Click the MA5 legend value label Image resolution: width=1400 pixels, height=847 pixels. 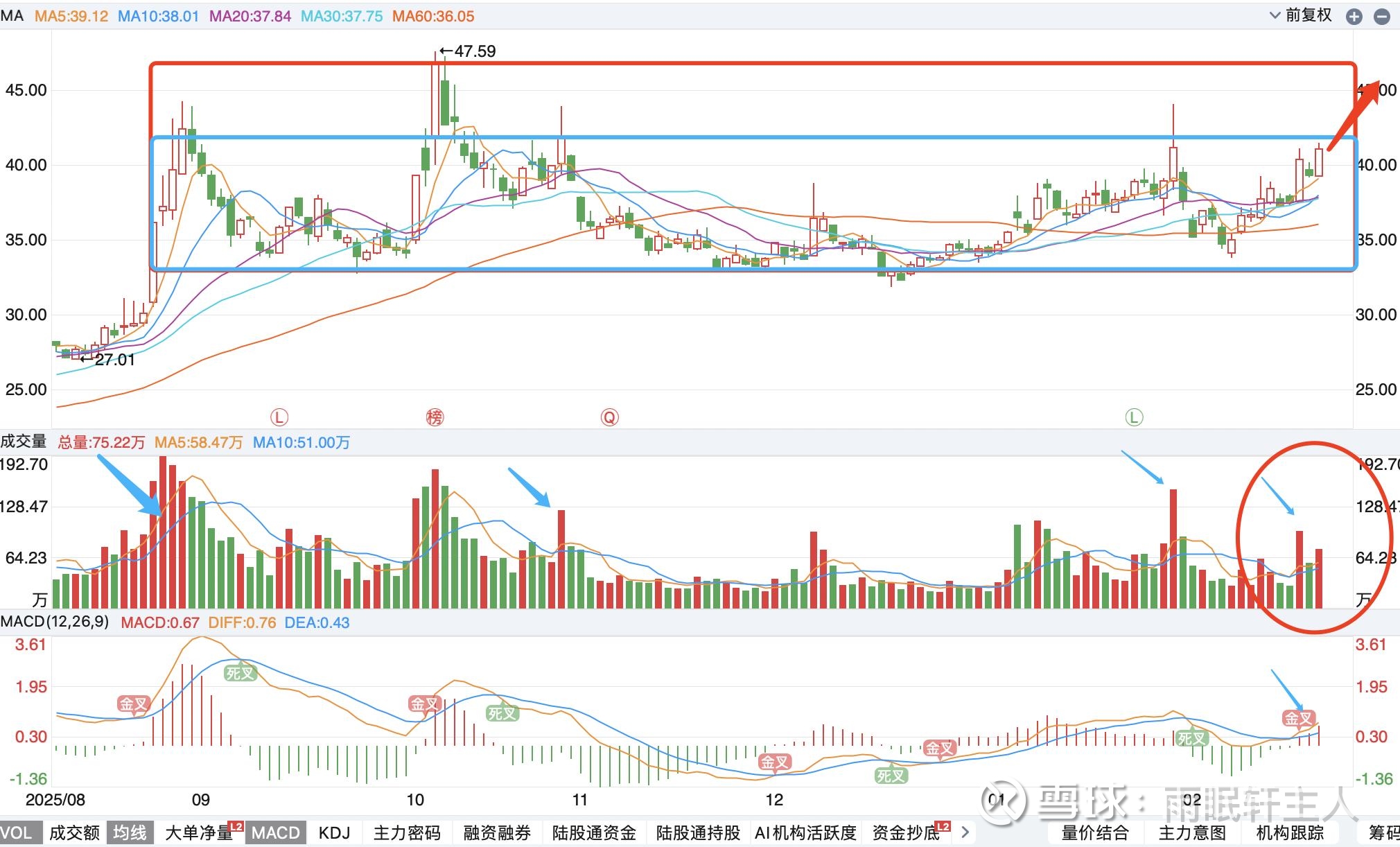[71, 16]
